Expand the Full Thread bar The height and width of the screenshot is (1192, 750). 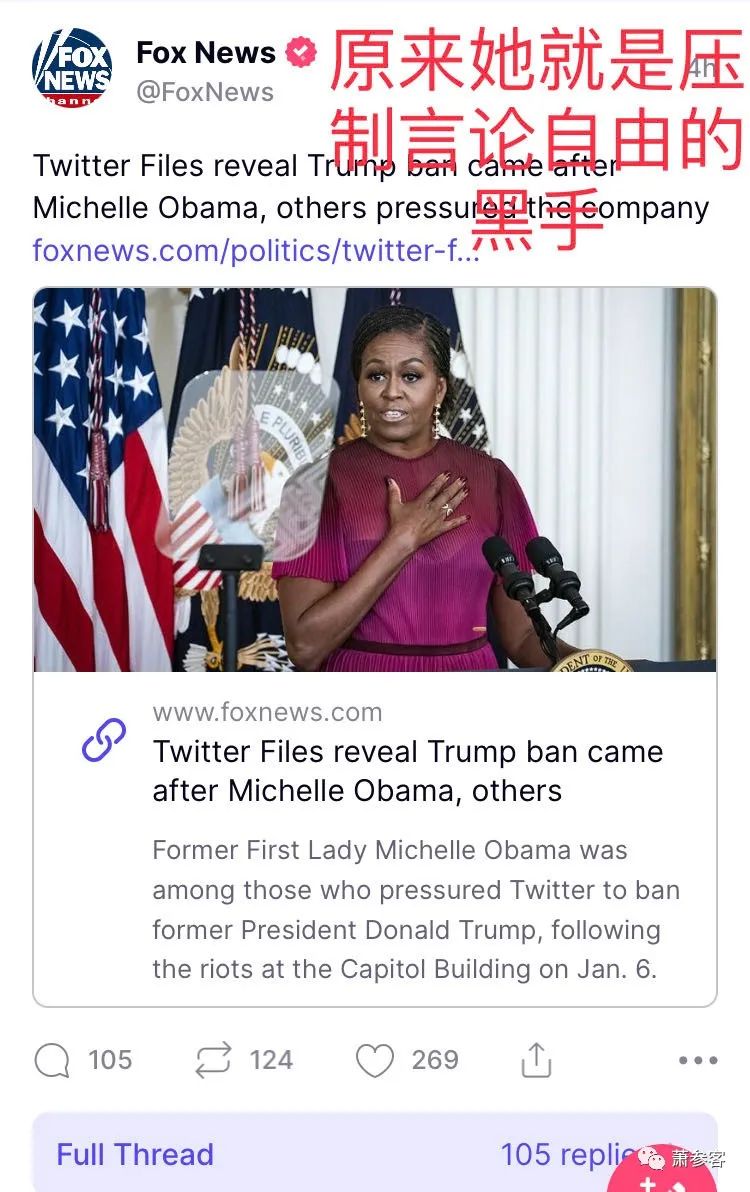(x=375, y=1152)
